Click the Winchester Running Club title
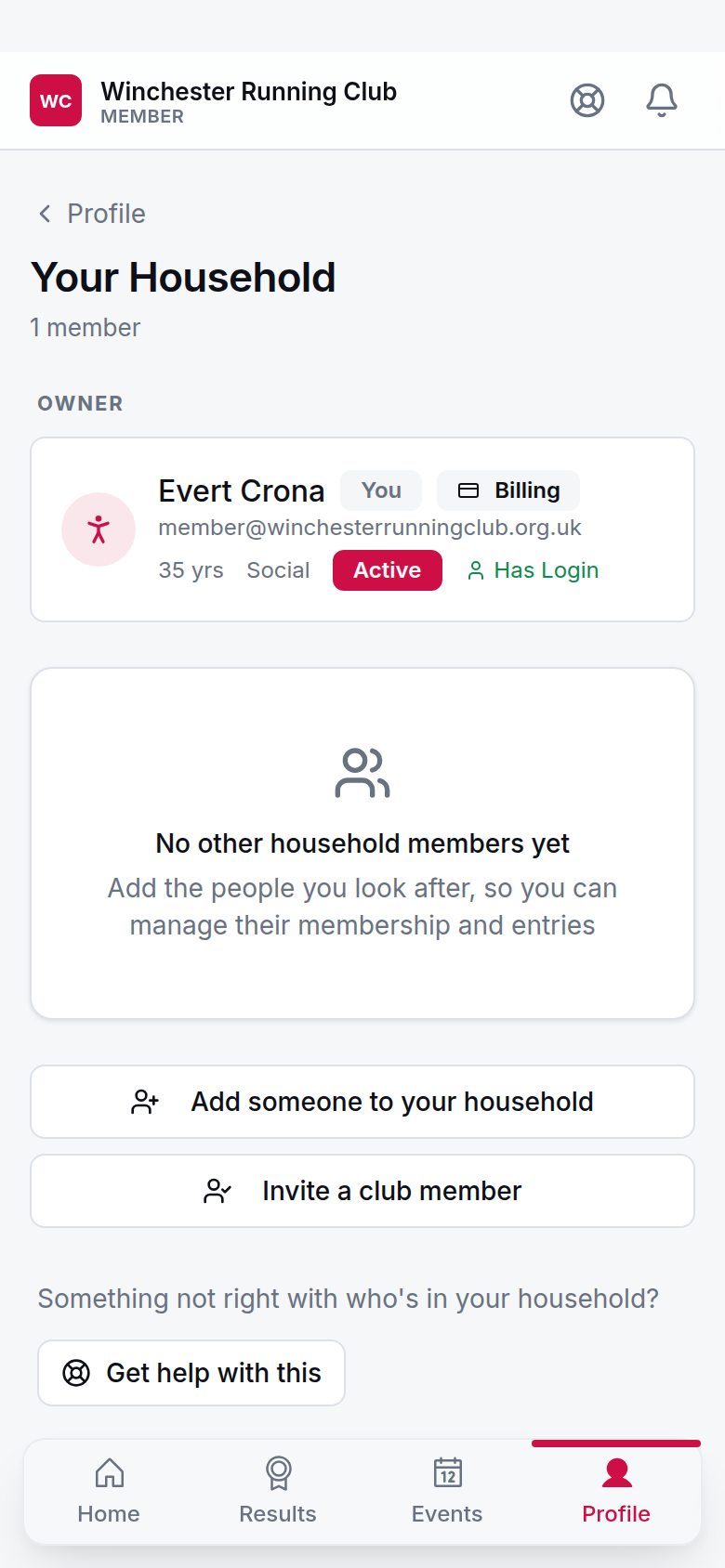 [249, 91]
